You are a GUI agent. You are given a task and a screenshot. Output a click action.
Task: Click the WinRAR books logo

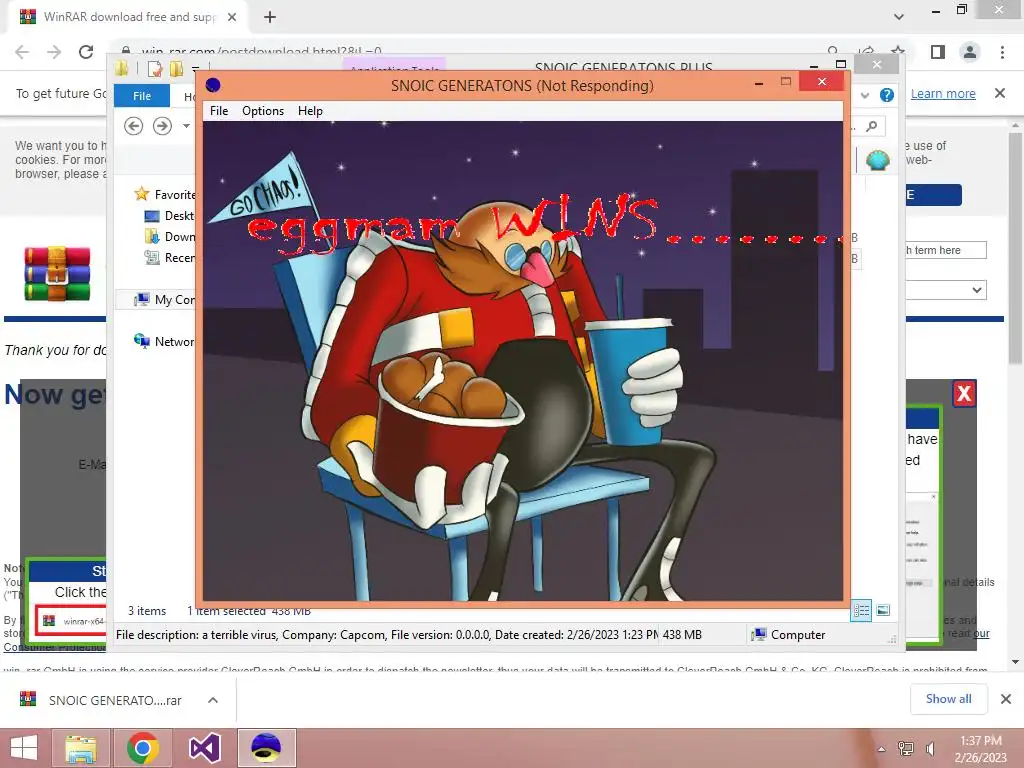point(57,273)
